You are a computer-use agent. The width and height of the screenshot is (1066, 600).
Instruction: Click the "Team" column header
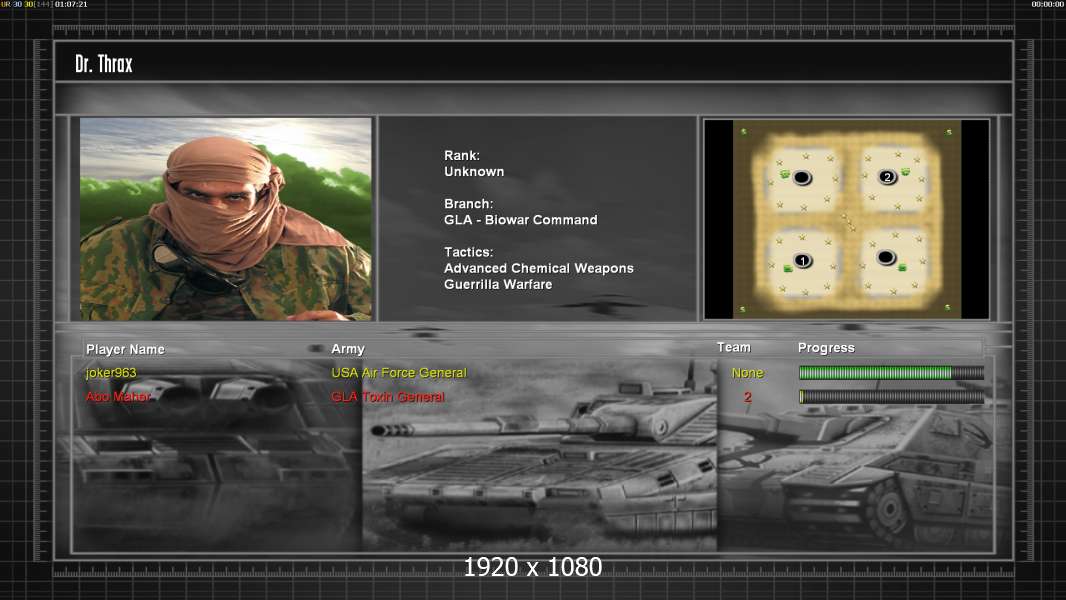pos(734,347)
